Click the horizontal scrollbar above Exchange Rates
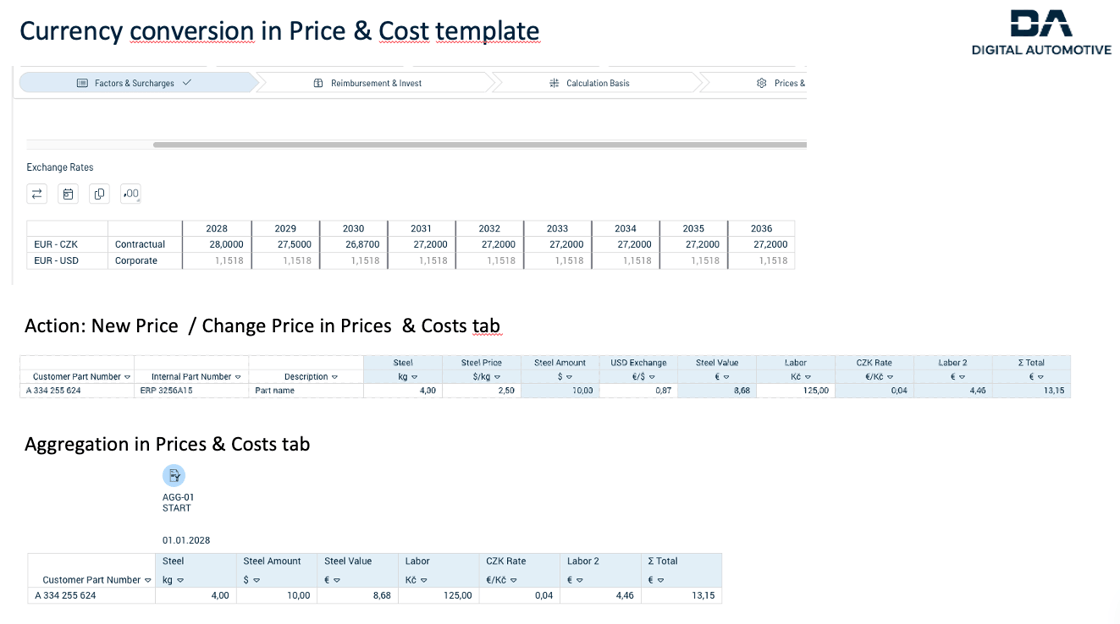Screen dimensions: 1120x624 [x=479, y=145]
